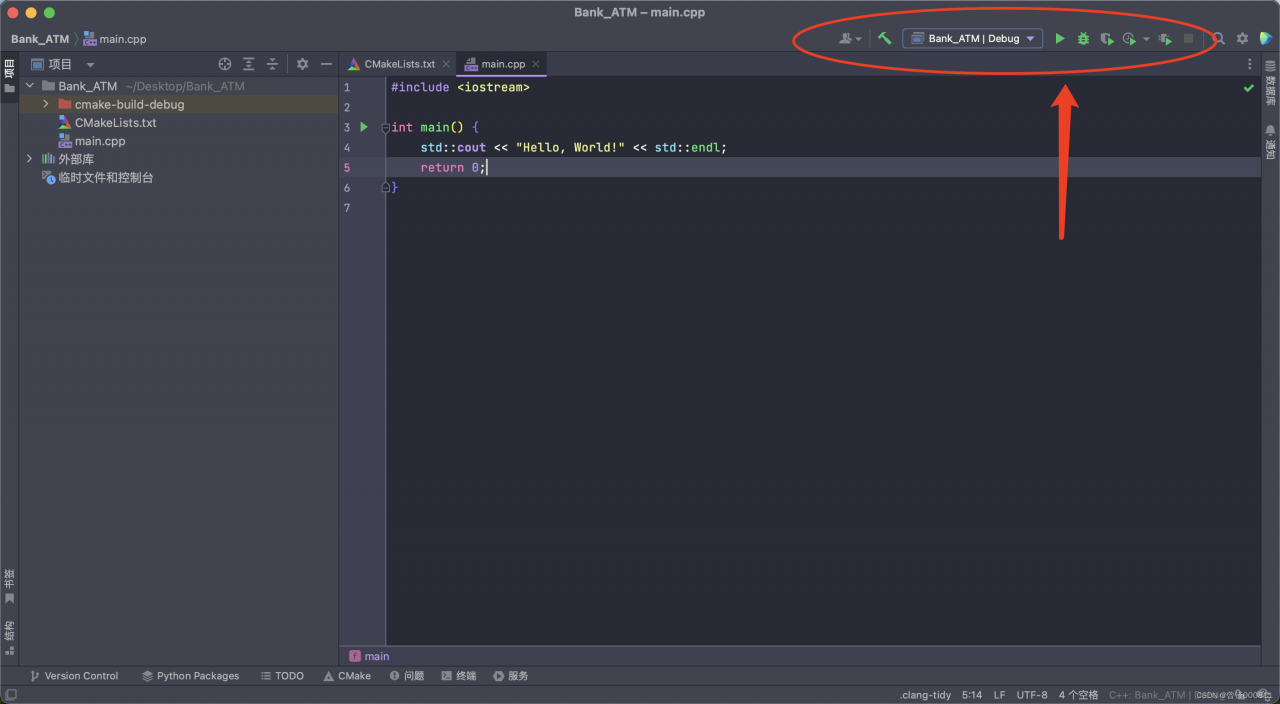Open the Version Control tool window
This screenshot has width=1280, height=704.
pos(74,676)
